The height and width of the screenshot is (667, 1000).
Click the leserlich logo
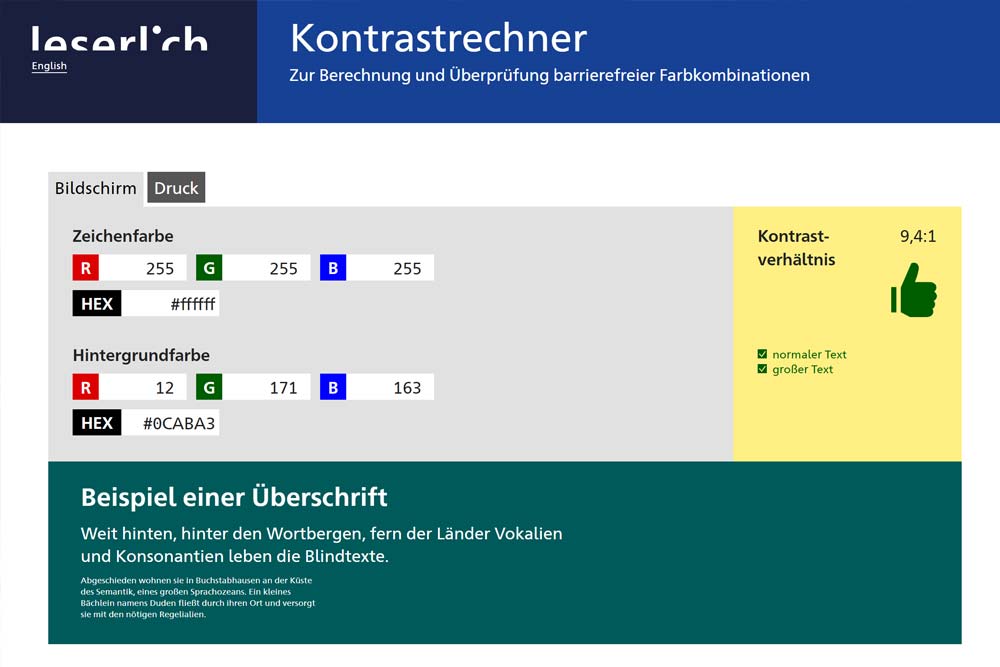(119, 40)
